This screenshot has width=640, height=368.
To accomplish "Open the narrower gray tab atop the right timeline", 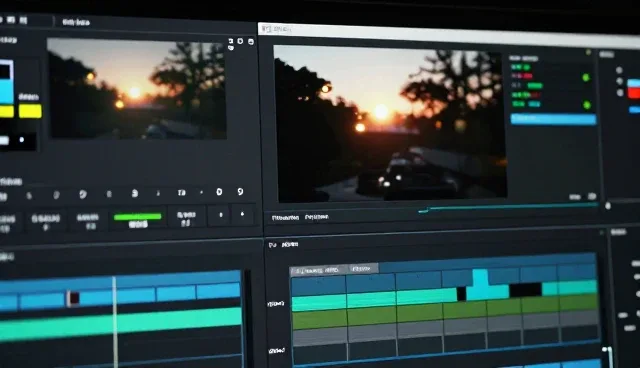I will coord(364,268).
